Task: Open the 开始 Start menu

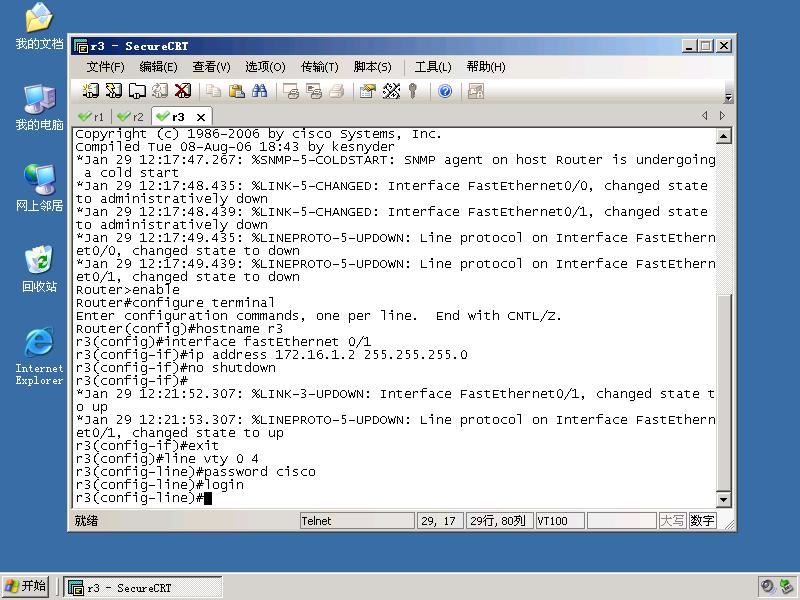Action: click(x=26, y=586)
